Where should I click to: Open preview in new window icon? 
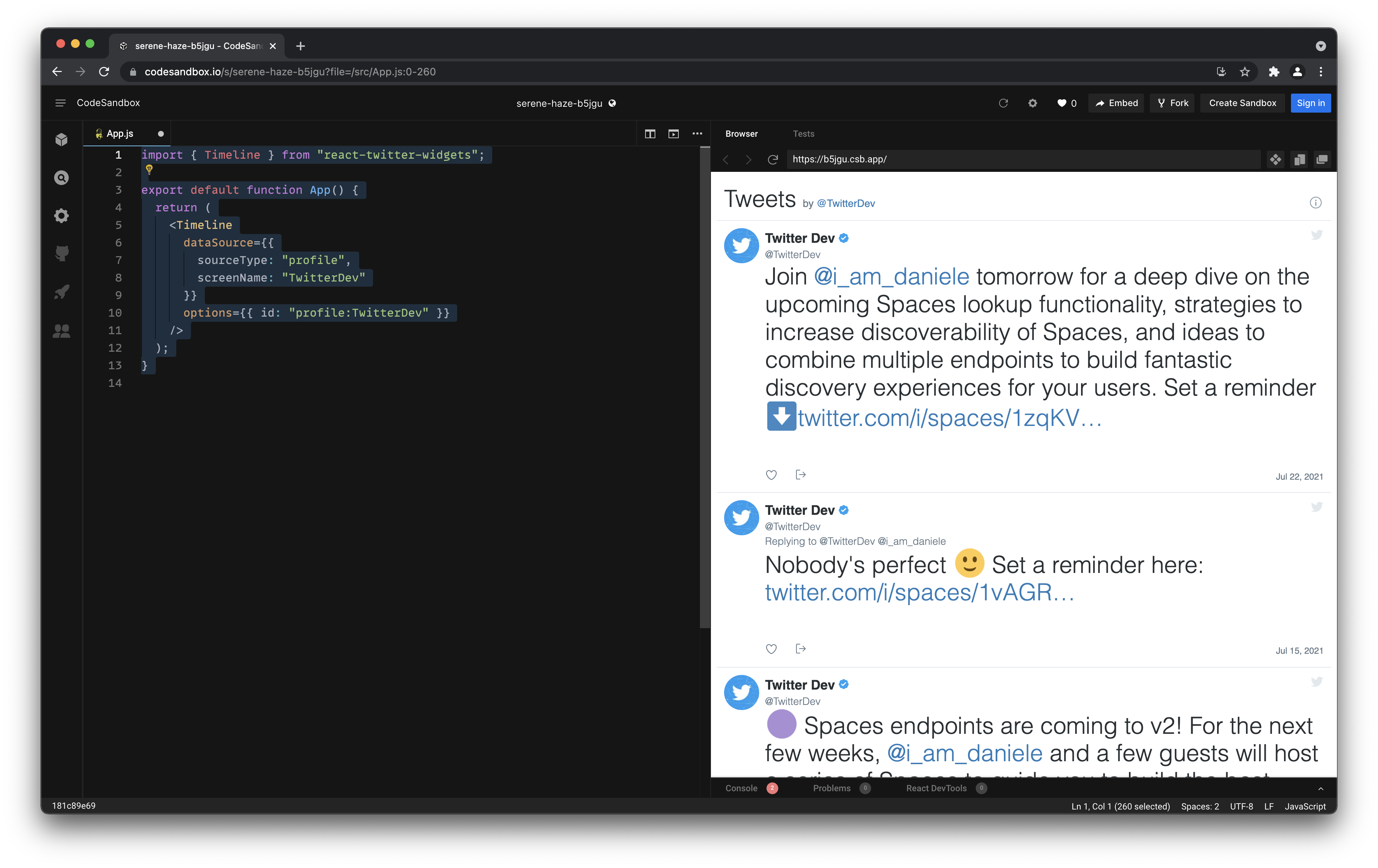[1322, 160]
